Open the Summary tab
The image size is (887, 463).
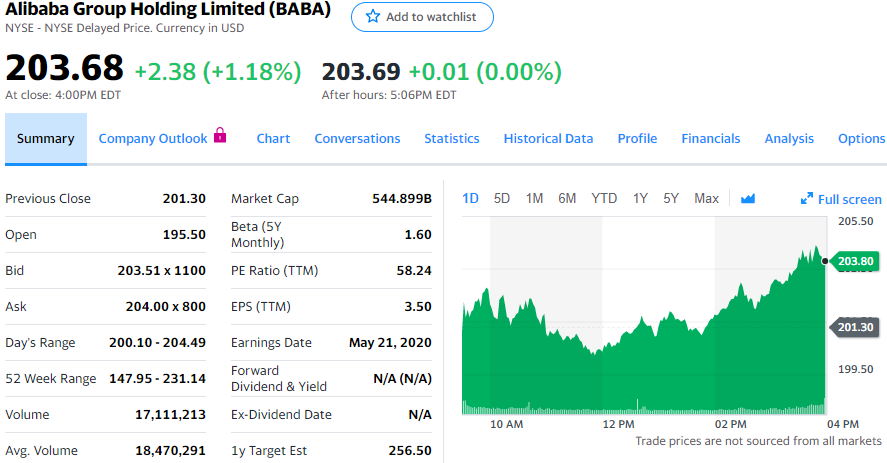click(46, 139)
